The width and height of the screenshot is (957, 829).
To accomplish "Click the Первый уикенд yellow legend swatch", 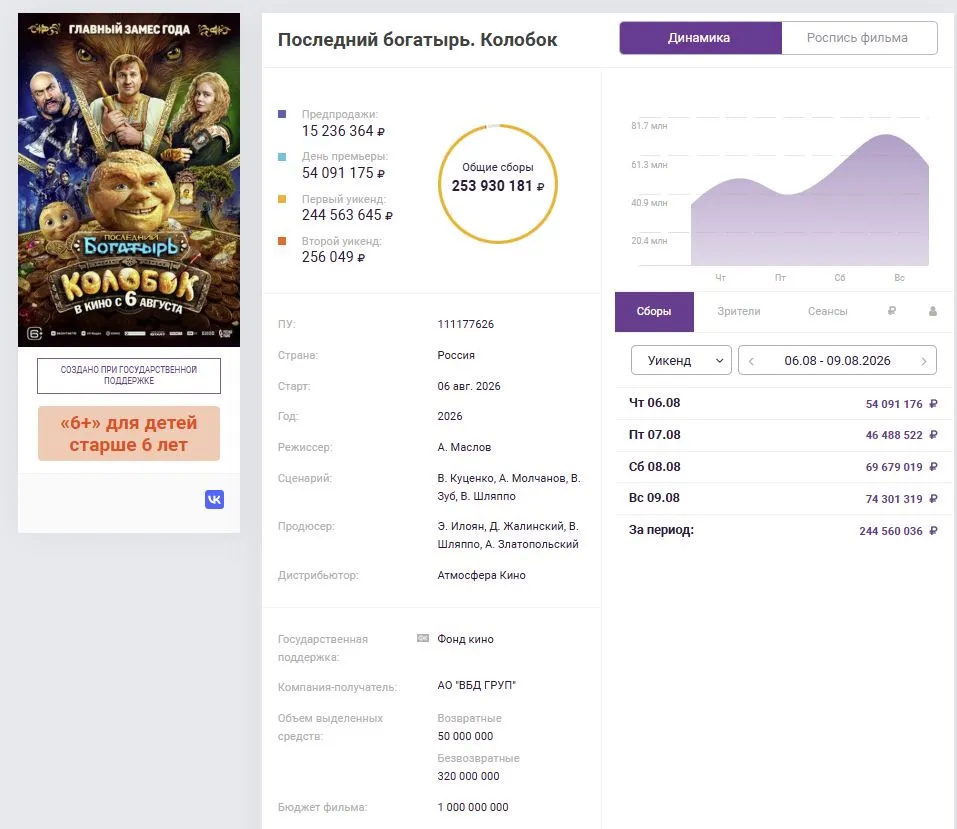I will 282,199.
